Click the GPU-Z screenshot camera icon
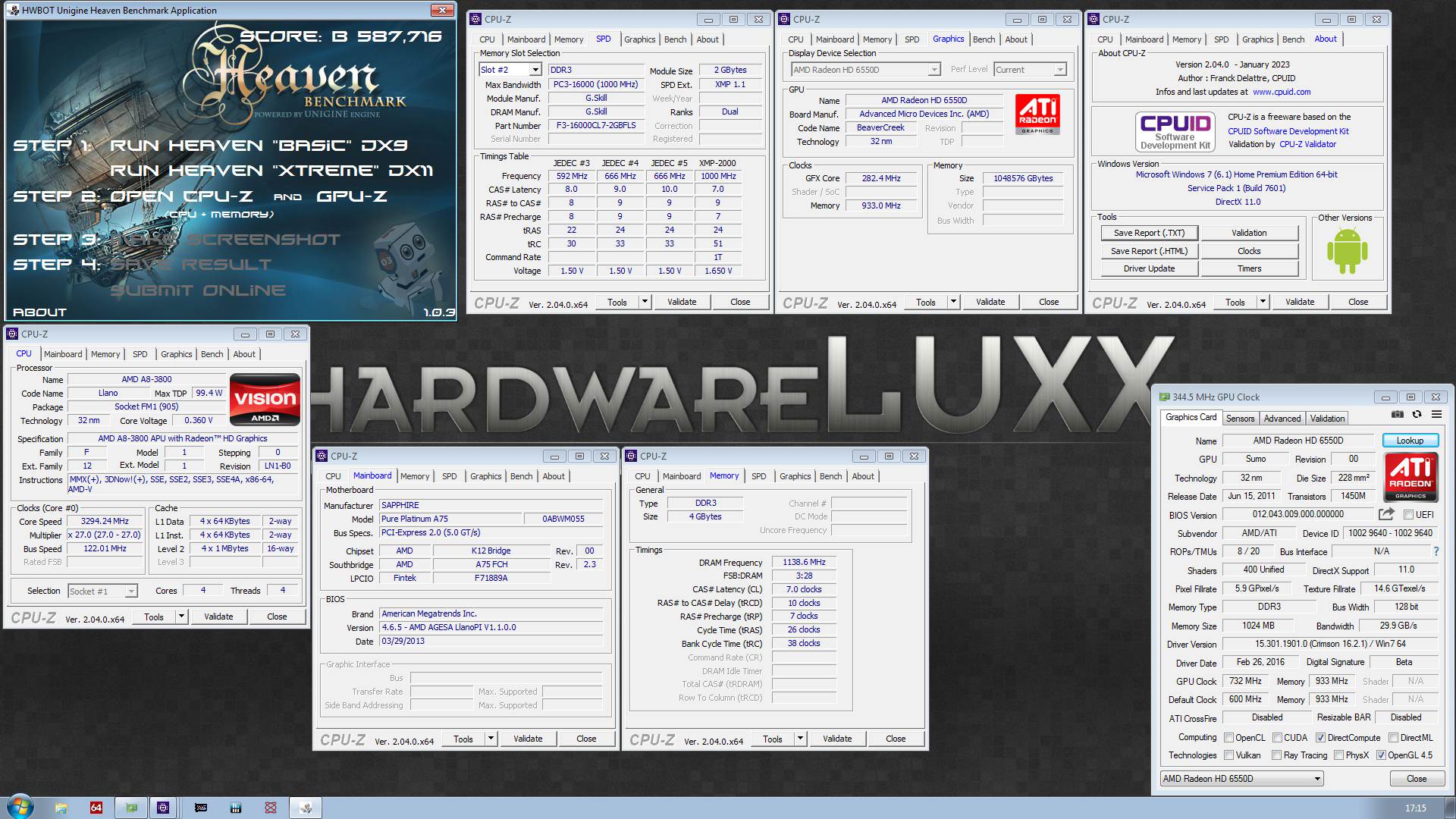 tap(1397, 415)
